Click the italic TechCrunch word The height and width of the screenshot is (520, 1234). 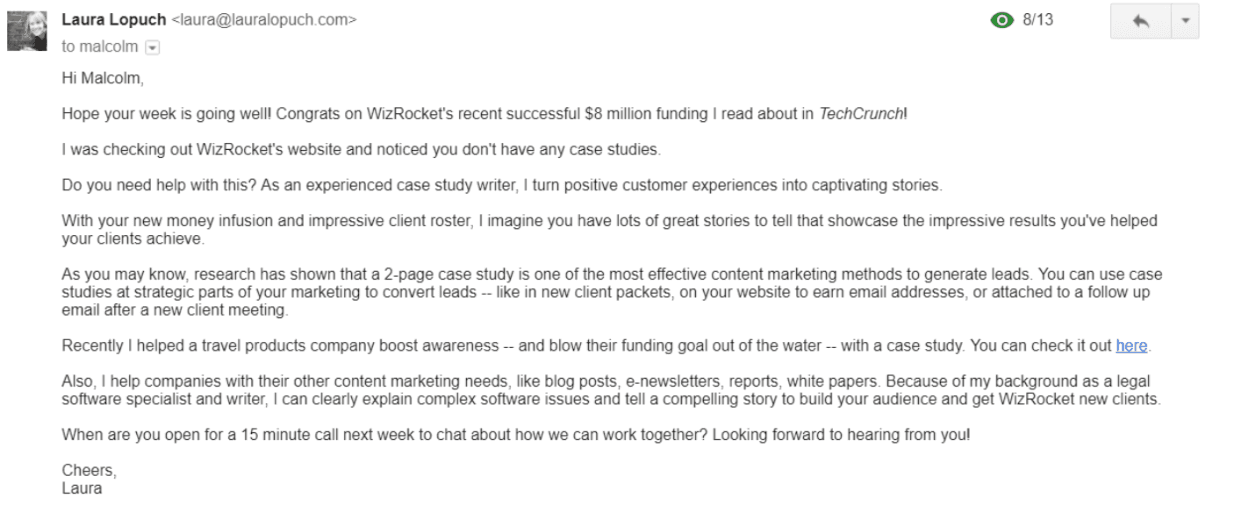[x=860, y=114]
